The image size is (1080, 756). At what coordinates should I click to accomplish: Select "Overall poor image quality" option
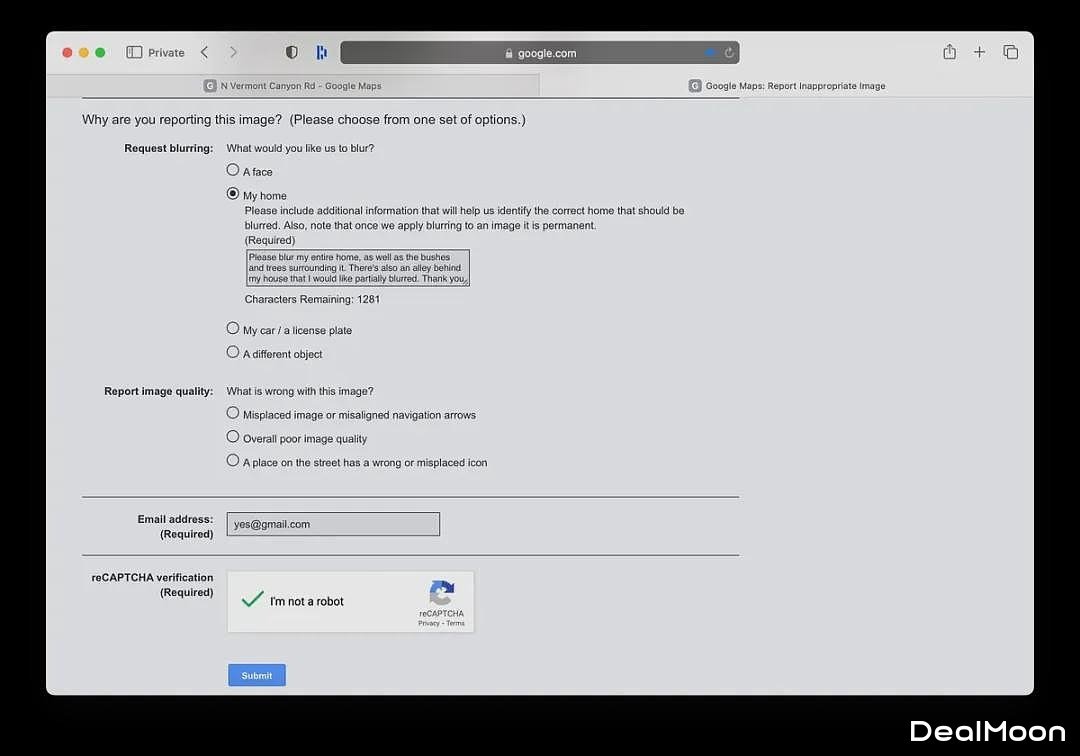233,437
